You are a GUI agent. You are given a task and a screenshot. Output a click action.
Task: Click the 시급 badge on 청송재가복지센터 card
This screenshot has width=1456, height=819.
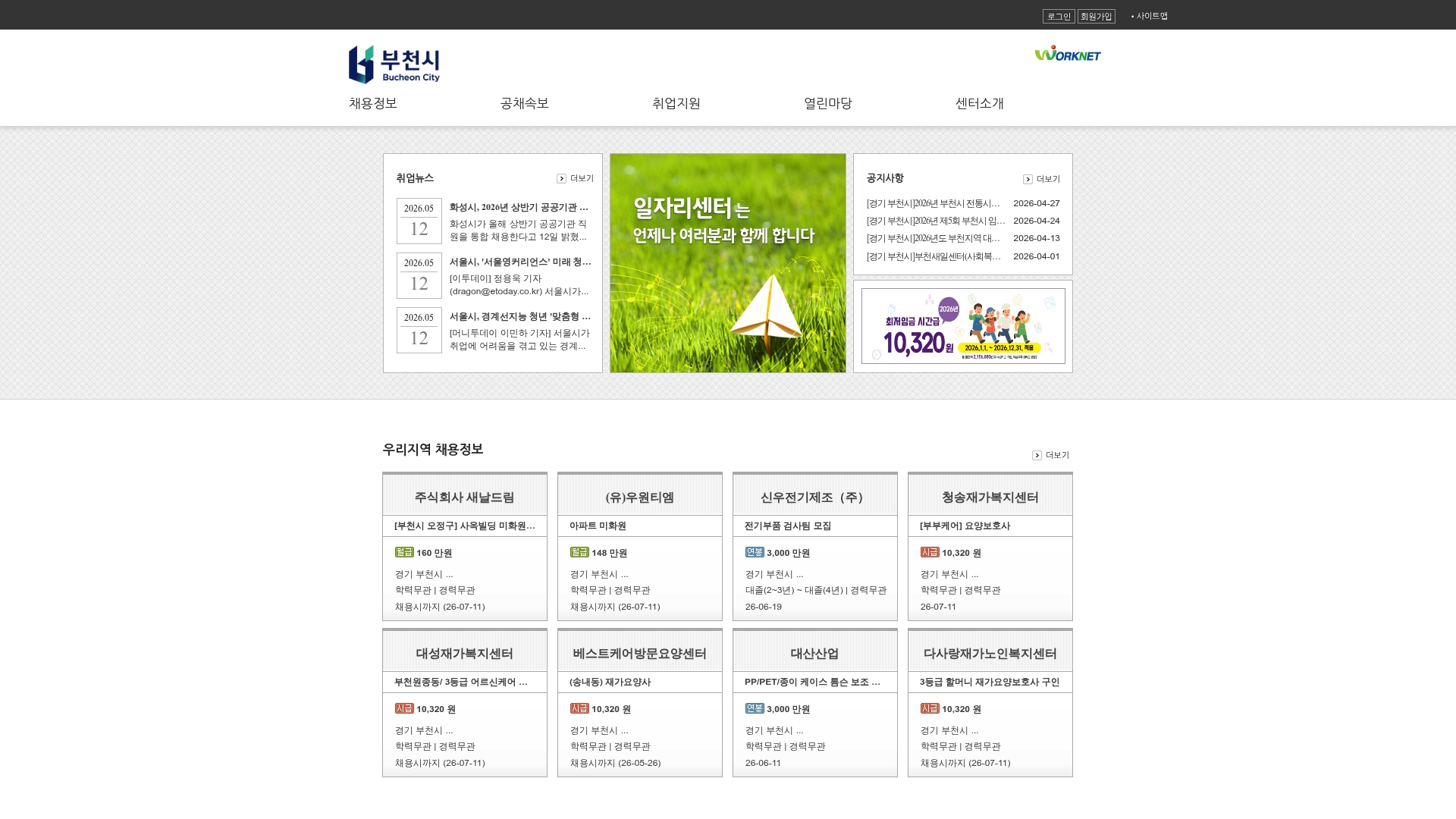(x=930, y=552)
